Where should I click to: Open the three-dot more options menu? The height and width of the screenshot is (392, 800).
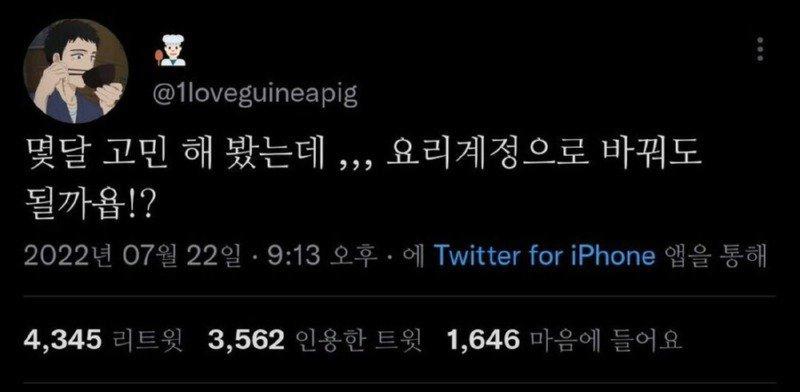[x=760, y=50]
